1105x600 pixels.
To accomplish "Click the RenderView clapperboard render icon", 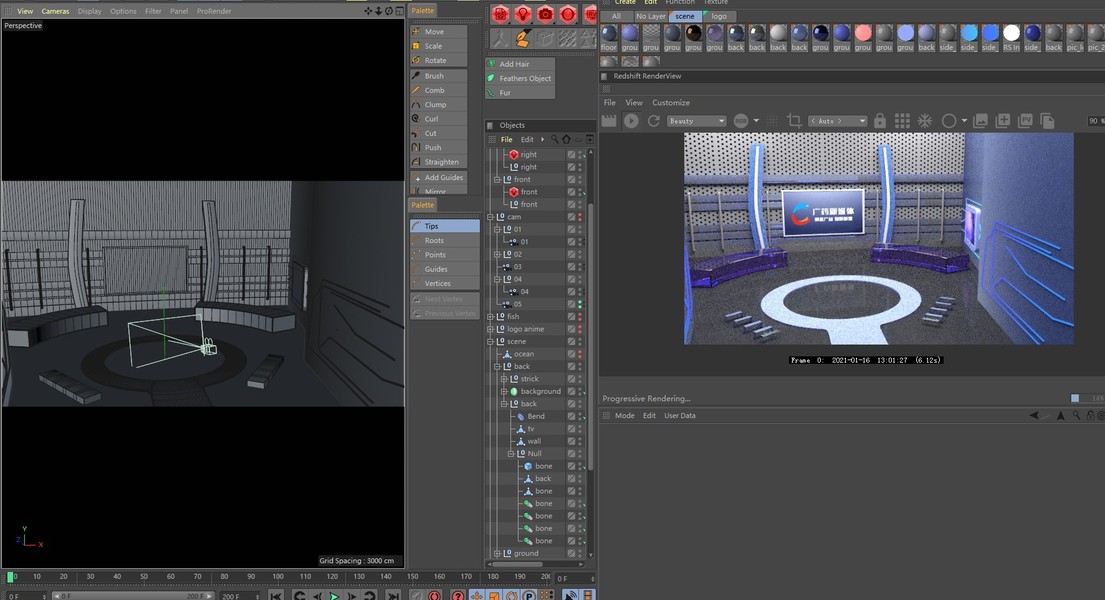I will pos(609,121).
